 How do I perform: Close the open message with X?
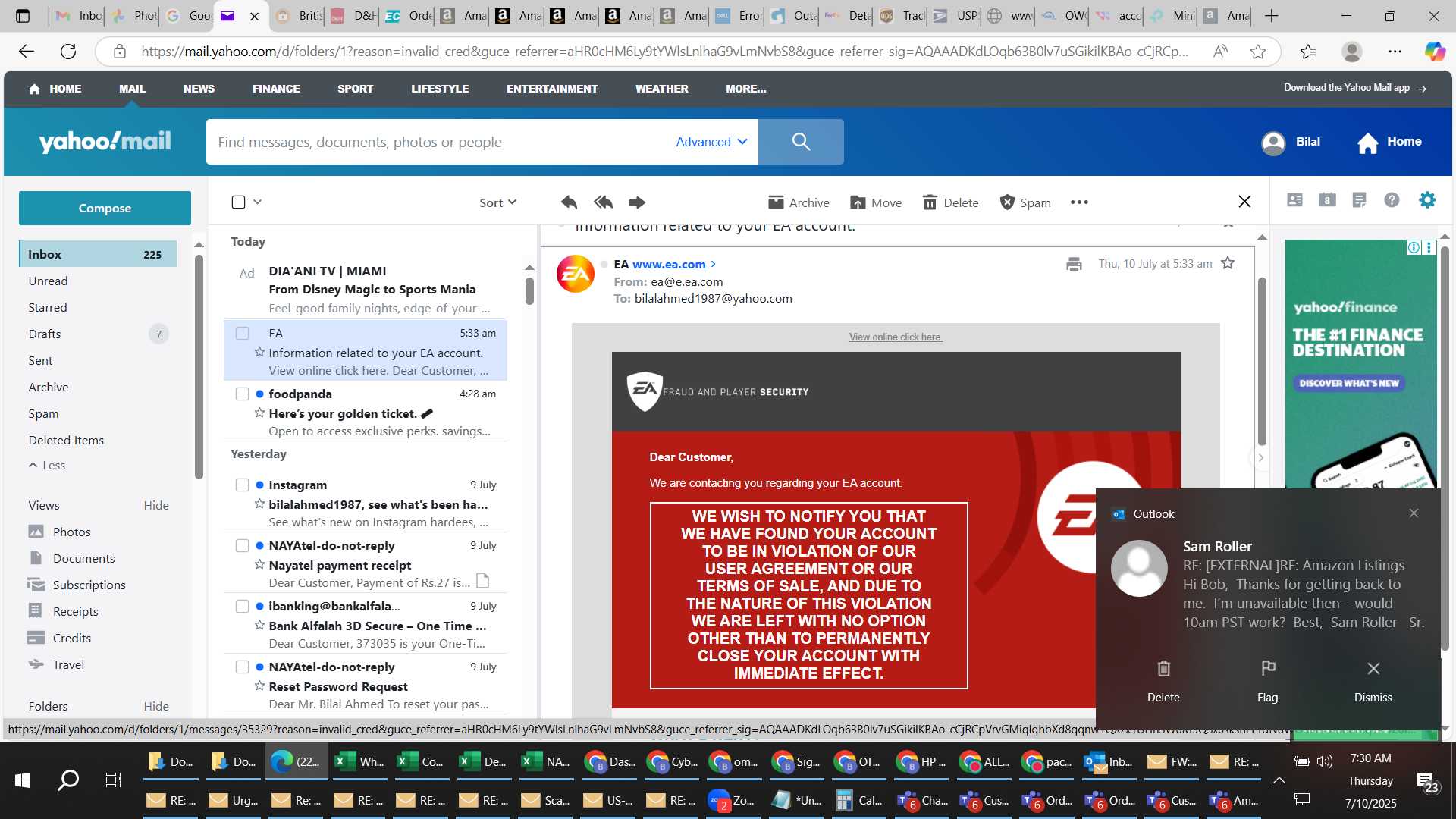[x=1244, y=201]
